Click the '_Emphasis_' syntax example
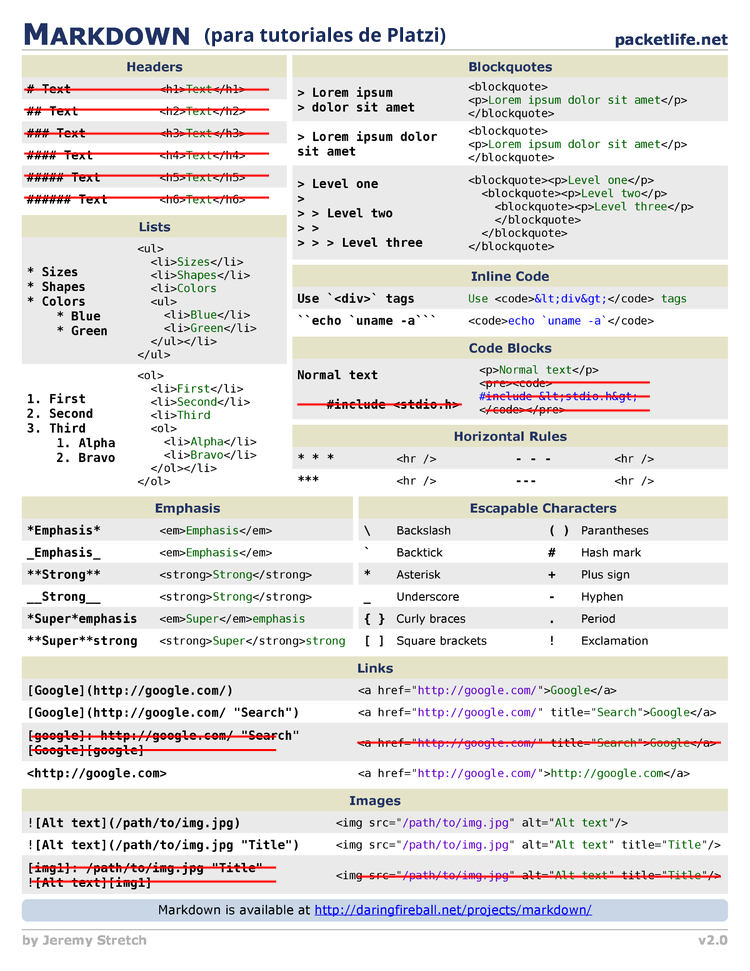The image size is (750, 971). (x=63, y=552)
